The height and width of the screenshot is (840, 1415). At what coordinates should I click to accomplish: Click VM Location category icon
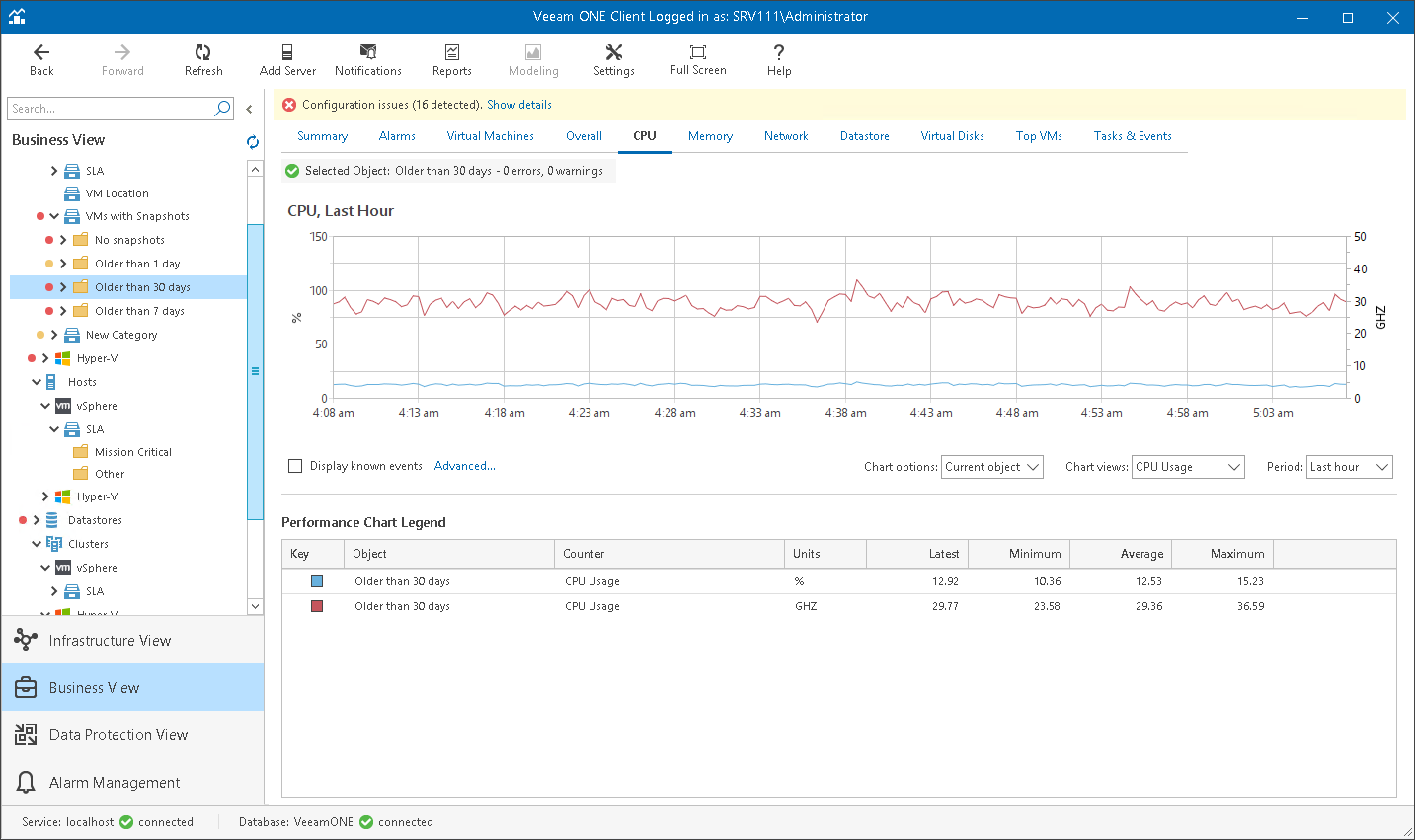point(72,193)
